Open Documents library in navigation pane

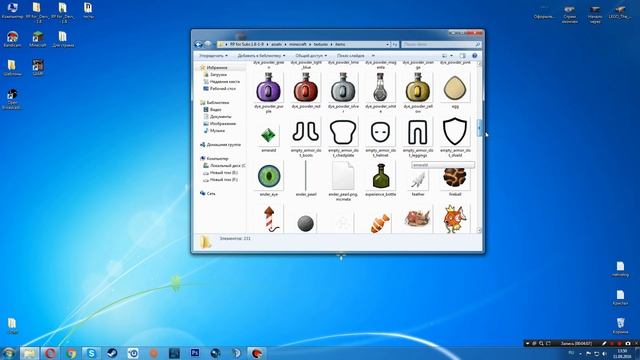[x=221, y=117]
